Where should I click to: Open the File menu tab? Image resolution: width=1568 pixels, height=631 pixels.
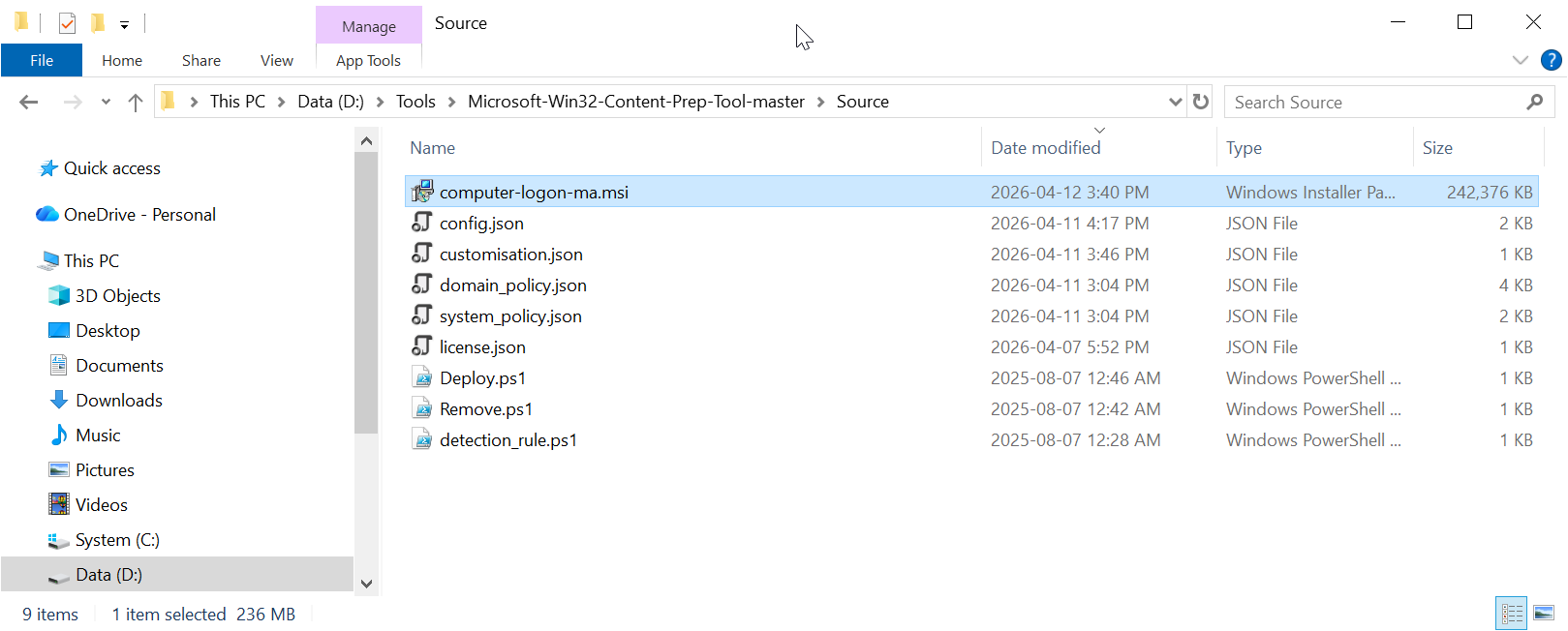pos(42,60)
